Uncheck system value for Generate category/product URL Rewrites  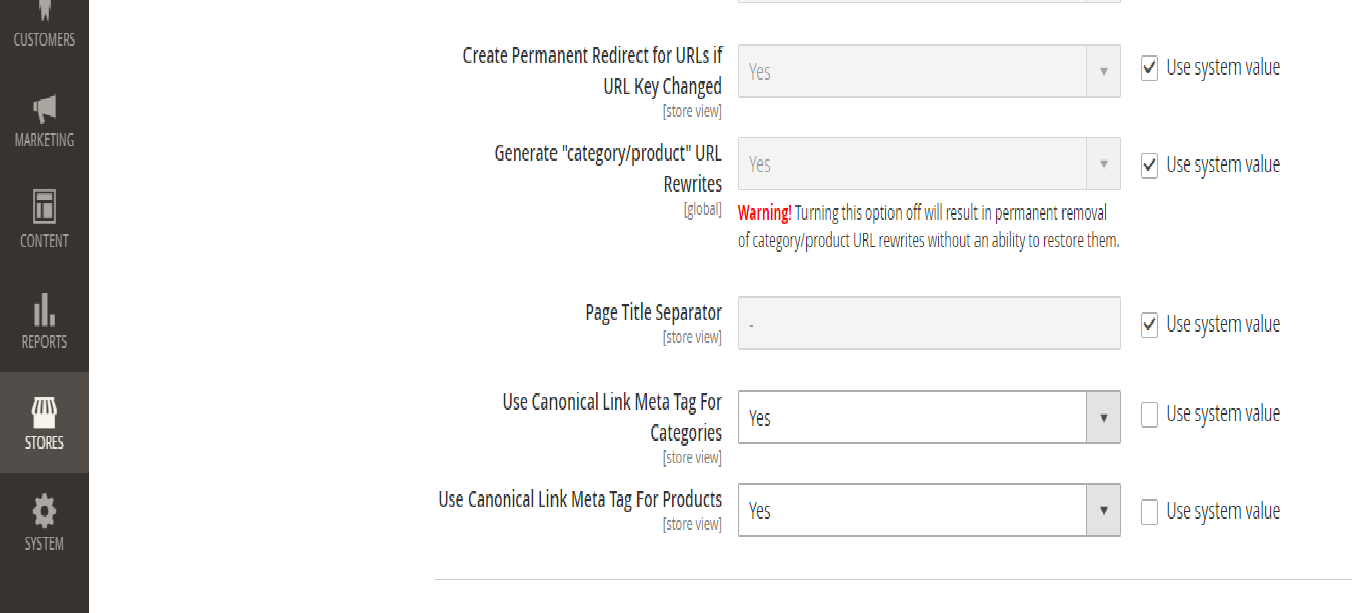pos(1150,165)
